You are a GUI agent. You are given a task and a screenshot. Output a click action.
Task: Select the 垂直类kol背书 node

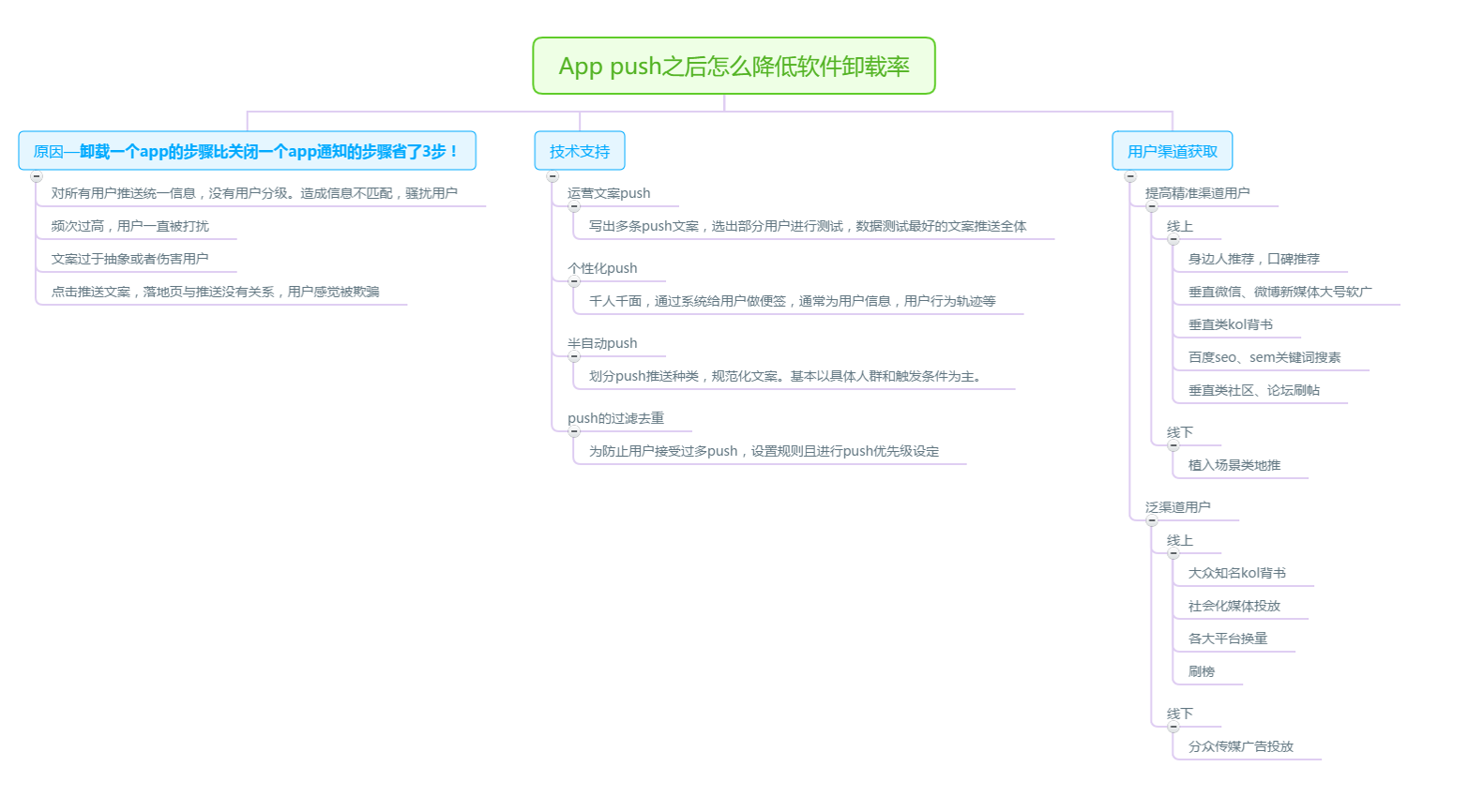pos(1230,324)
